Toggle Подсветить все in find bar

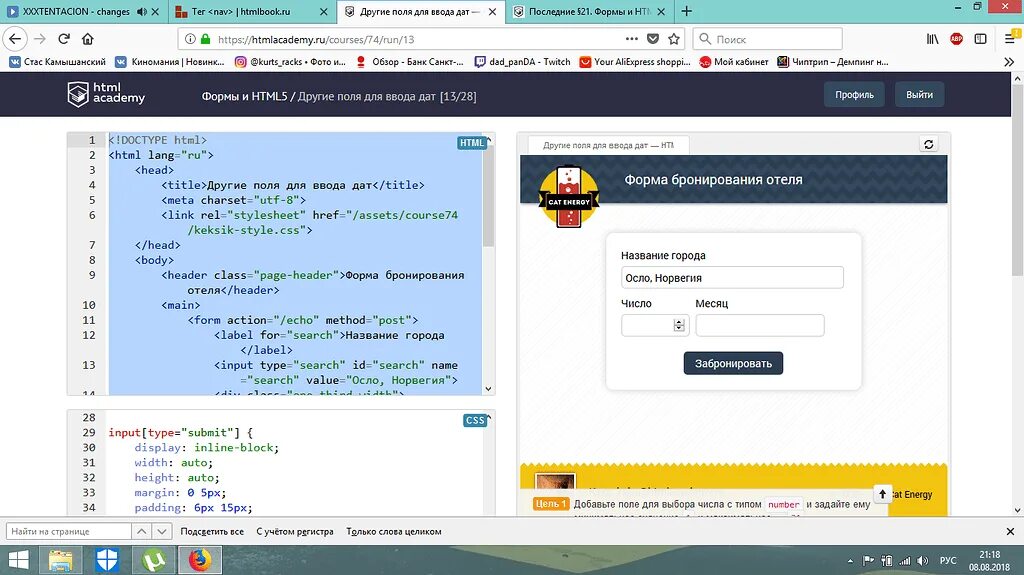coord(212,531)
